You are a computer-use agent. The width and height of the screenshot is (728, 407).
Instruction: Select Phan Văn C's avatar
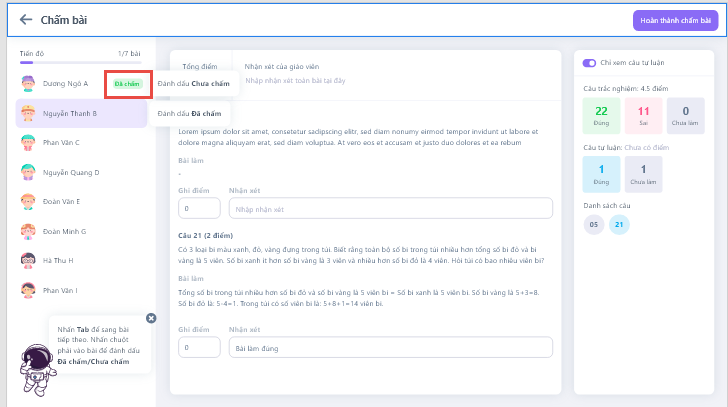point(28,142)
